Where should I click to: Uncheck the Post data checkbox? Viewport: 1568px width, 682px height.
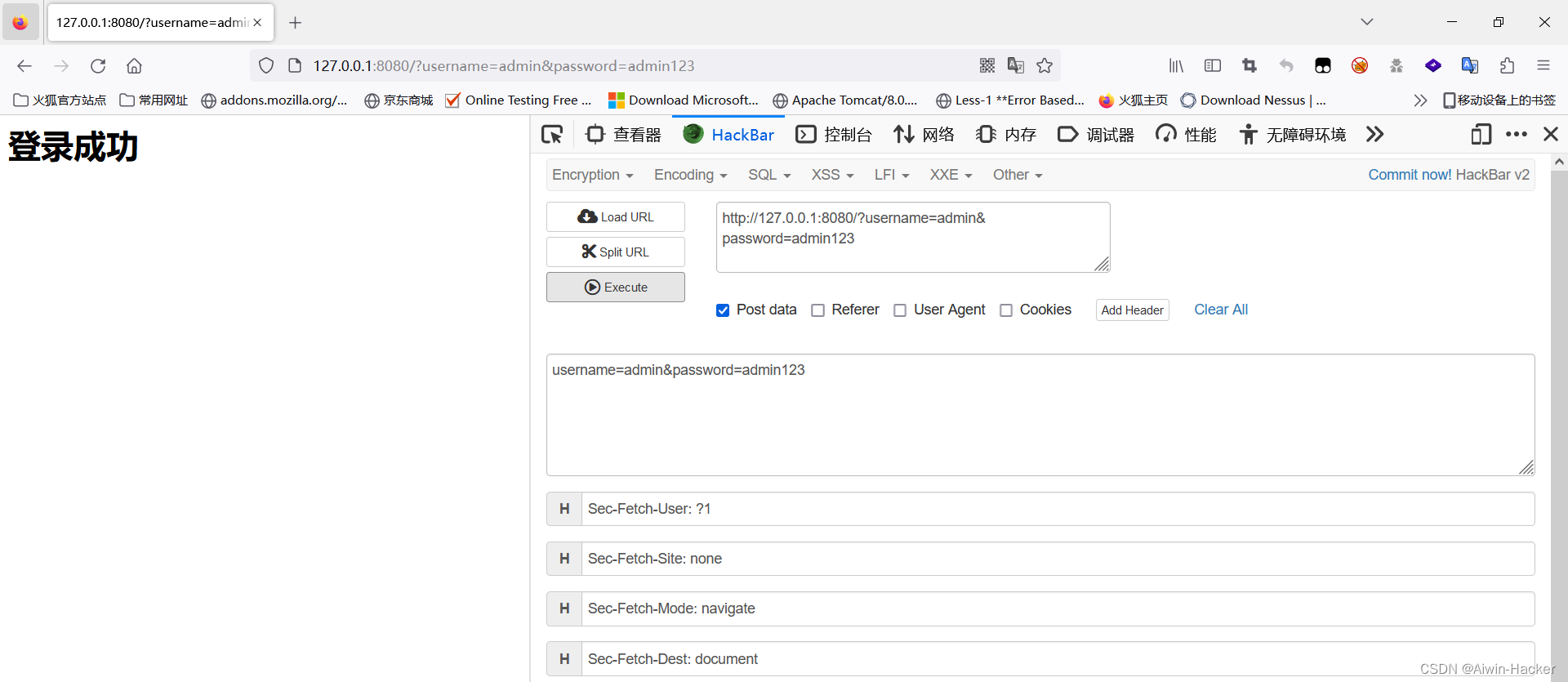(x=723, y=310)
